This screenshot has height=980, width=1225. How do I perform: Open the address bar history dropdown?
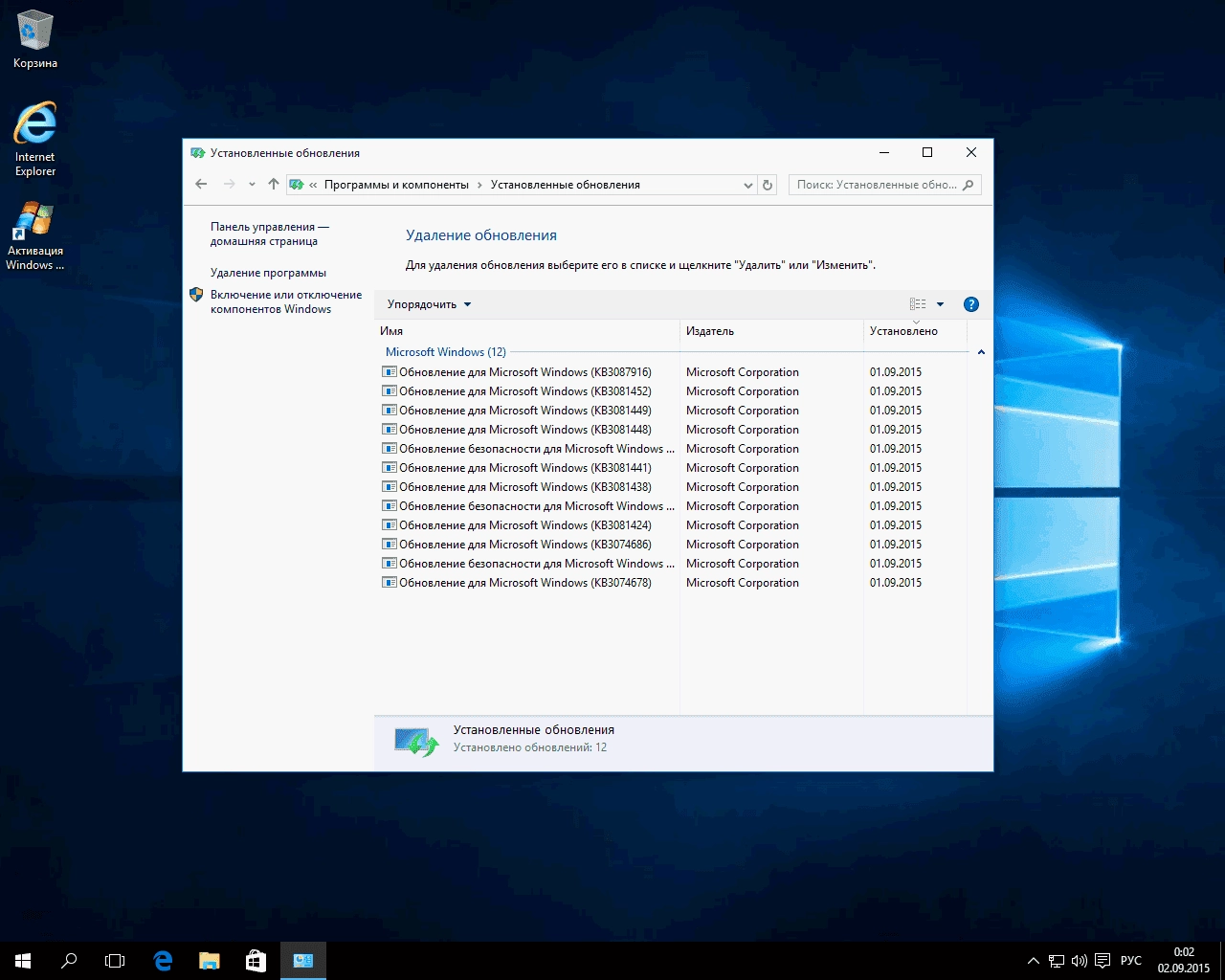point(747,184)
